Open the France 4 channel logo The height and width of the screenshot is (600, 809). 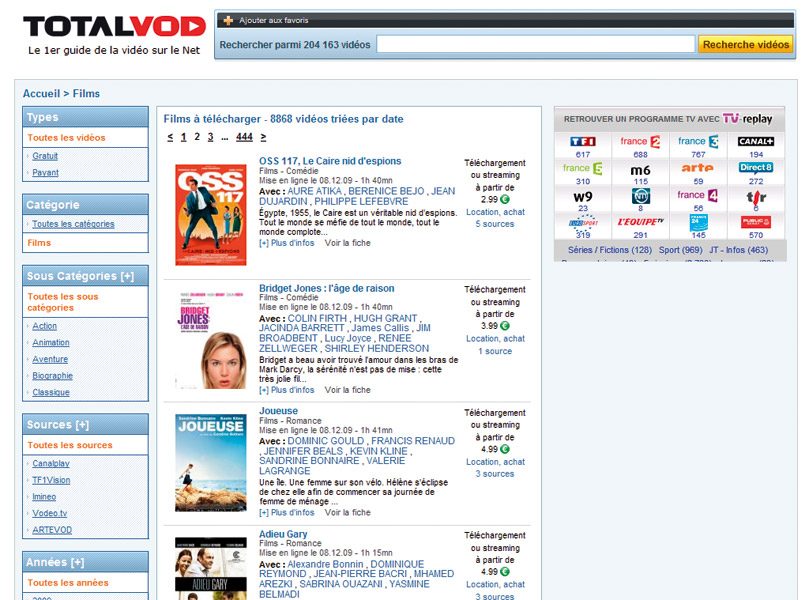point(698,195)
